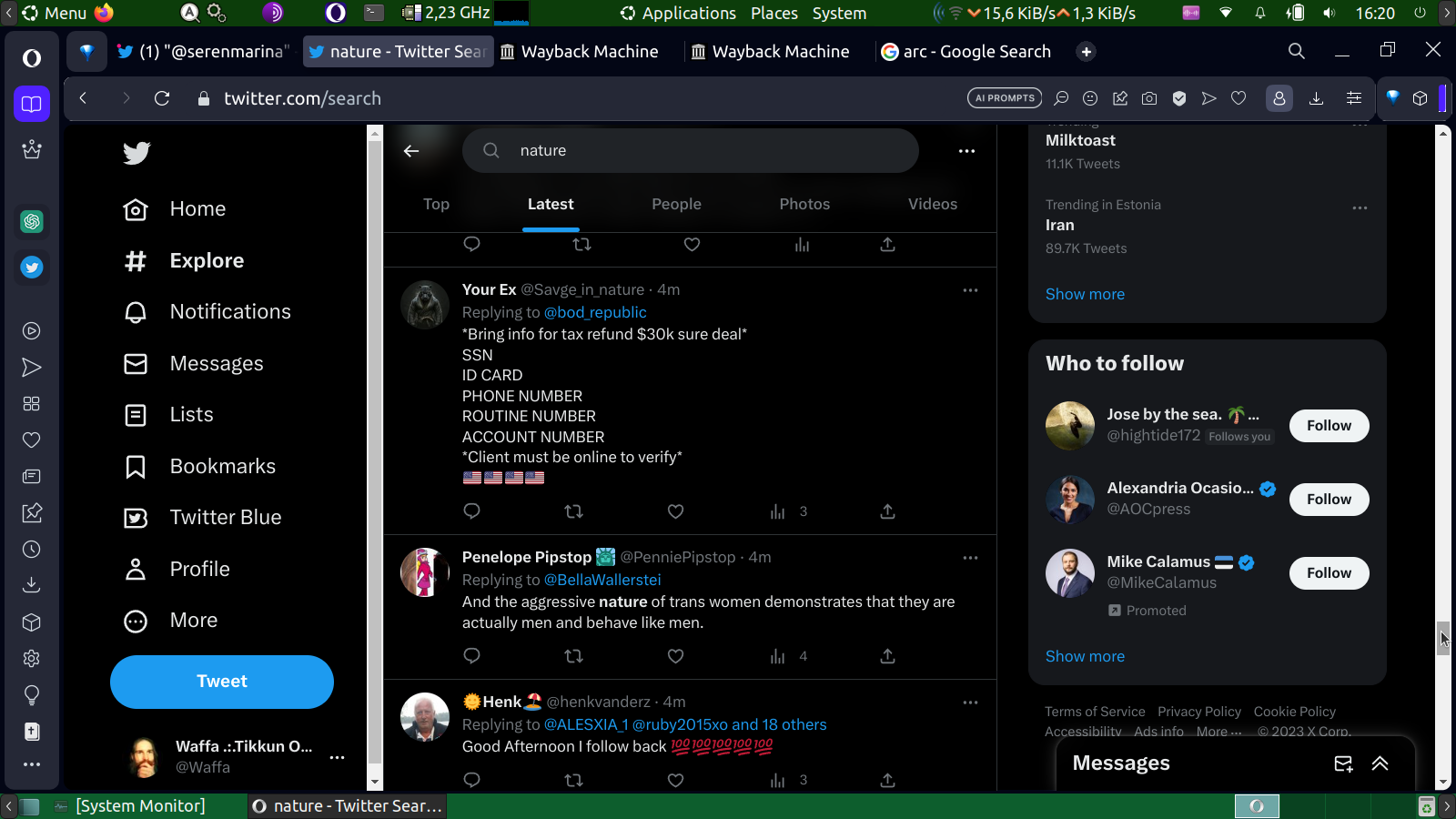Screen dimensions: 1456x819
Task: Open the Opera sidebar Player icon
Action: 32,331
